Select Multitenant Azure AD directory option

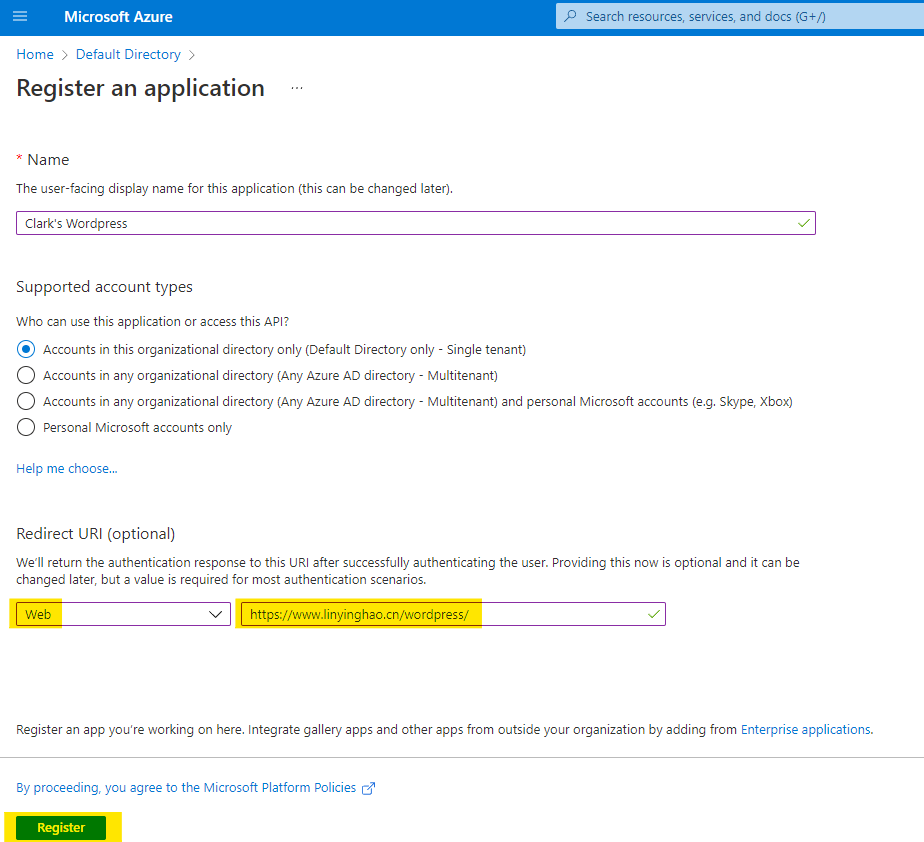click(27, 376)
